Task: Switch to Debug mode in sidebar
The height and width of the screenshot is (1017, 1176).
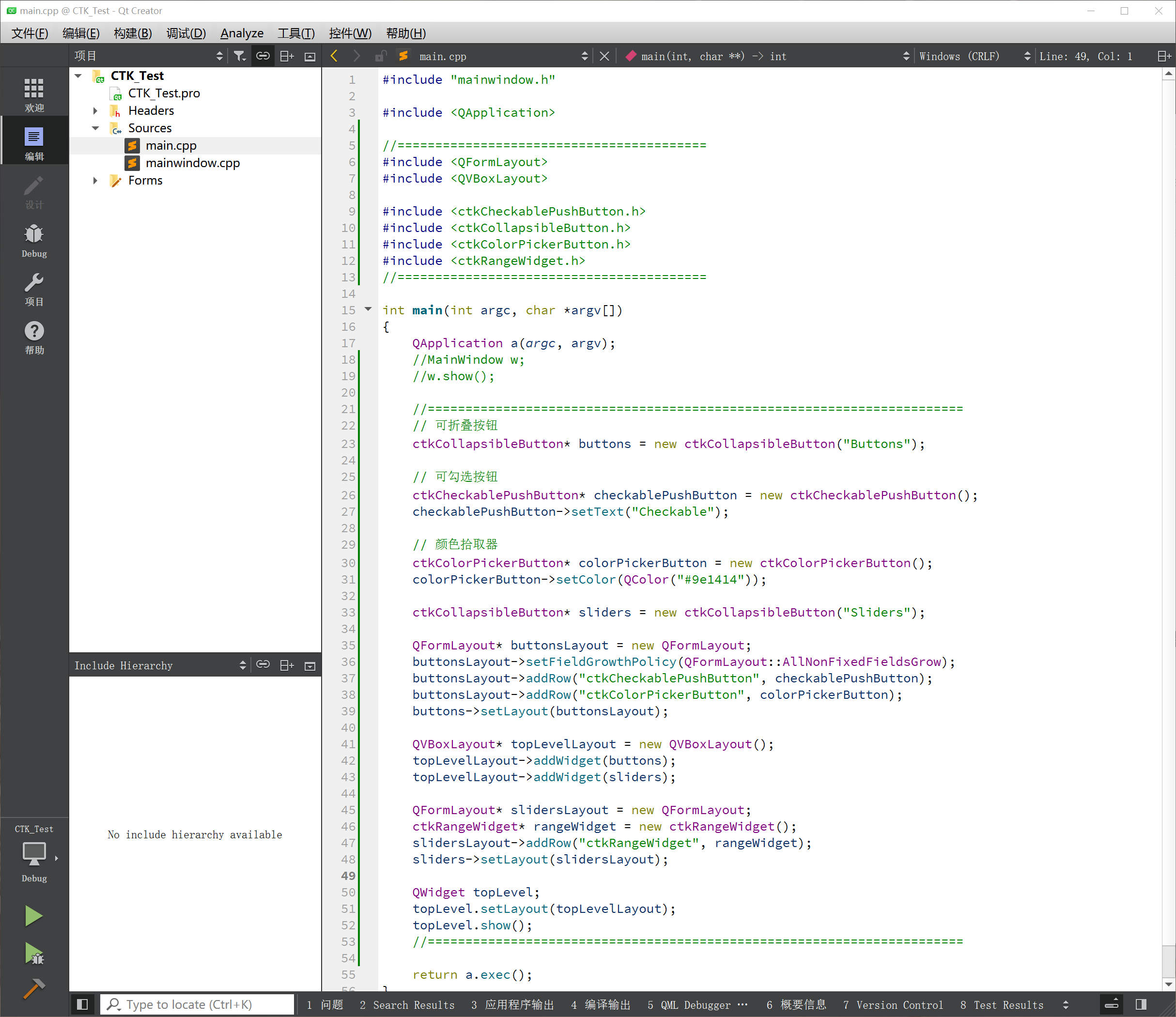Action: click(33, 240)
